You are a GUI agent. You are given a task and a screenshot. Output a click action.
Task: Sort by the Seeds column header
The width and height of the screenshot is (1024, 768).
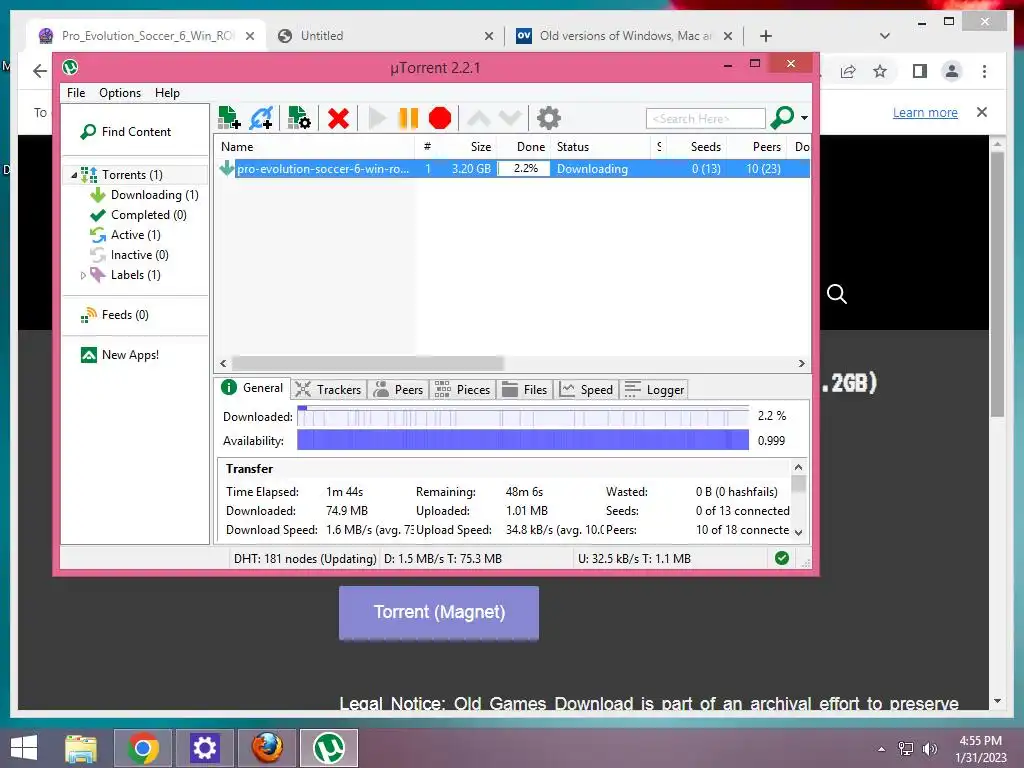coord(705,147)
